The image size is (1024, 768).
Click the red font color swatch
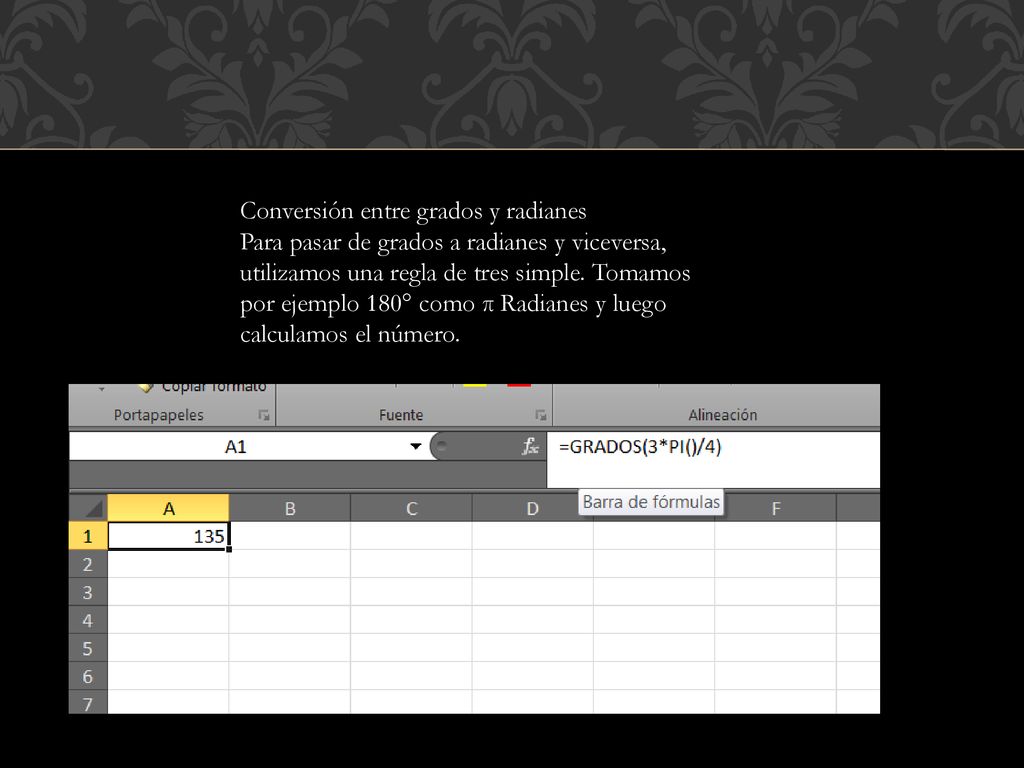pos(519,386)
